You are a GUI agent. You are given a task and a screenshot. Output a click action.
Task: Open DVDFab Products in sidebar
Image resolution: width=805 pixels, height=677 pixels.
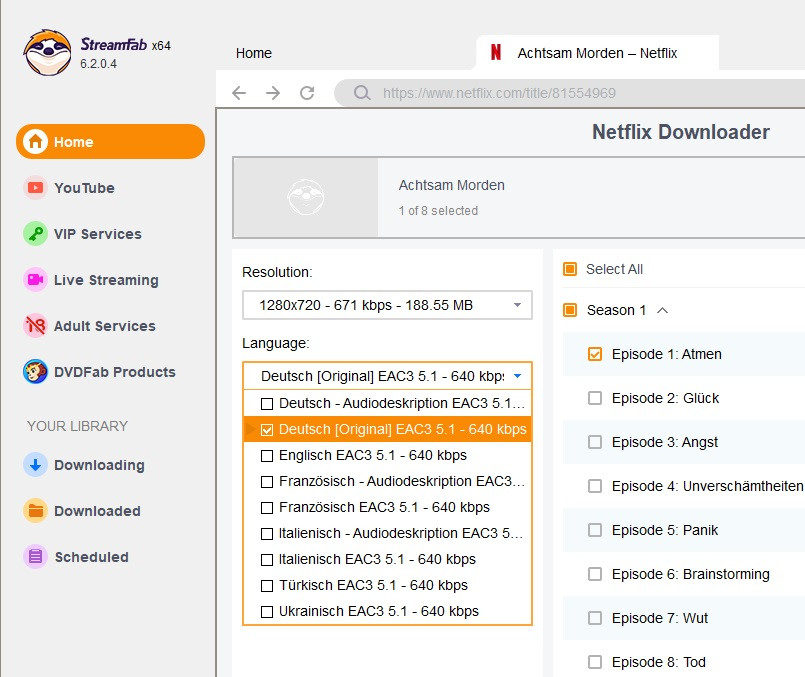[114, 372]
